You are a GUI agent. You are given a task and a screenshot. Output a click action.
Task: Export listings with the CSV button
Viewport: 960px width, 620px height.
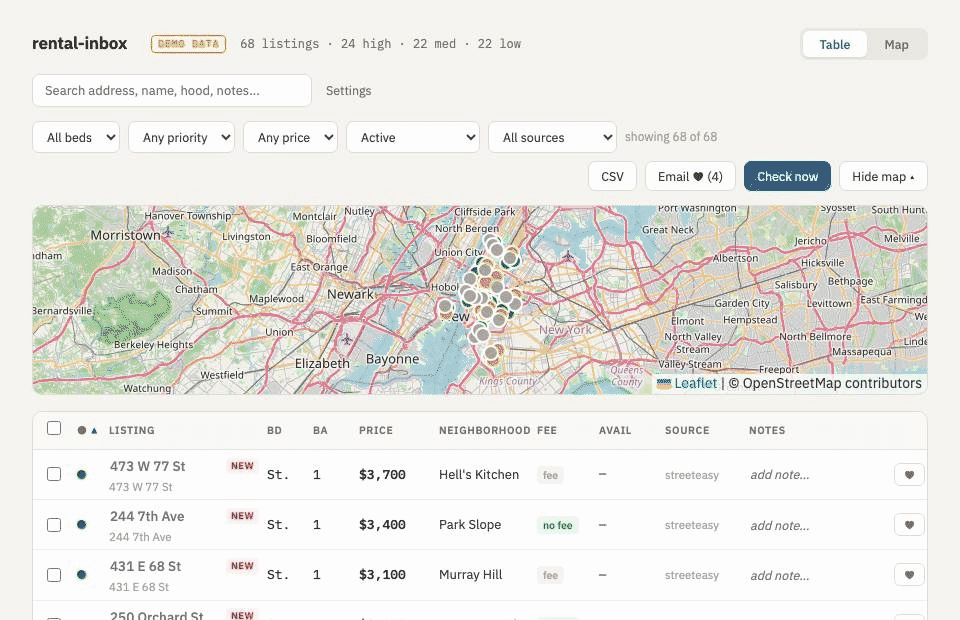612,176
